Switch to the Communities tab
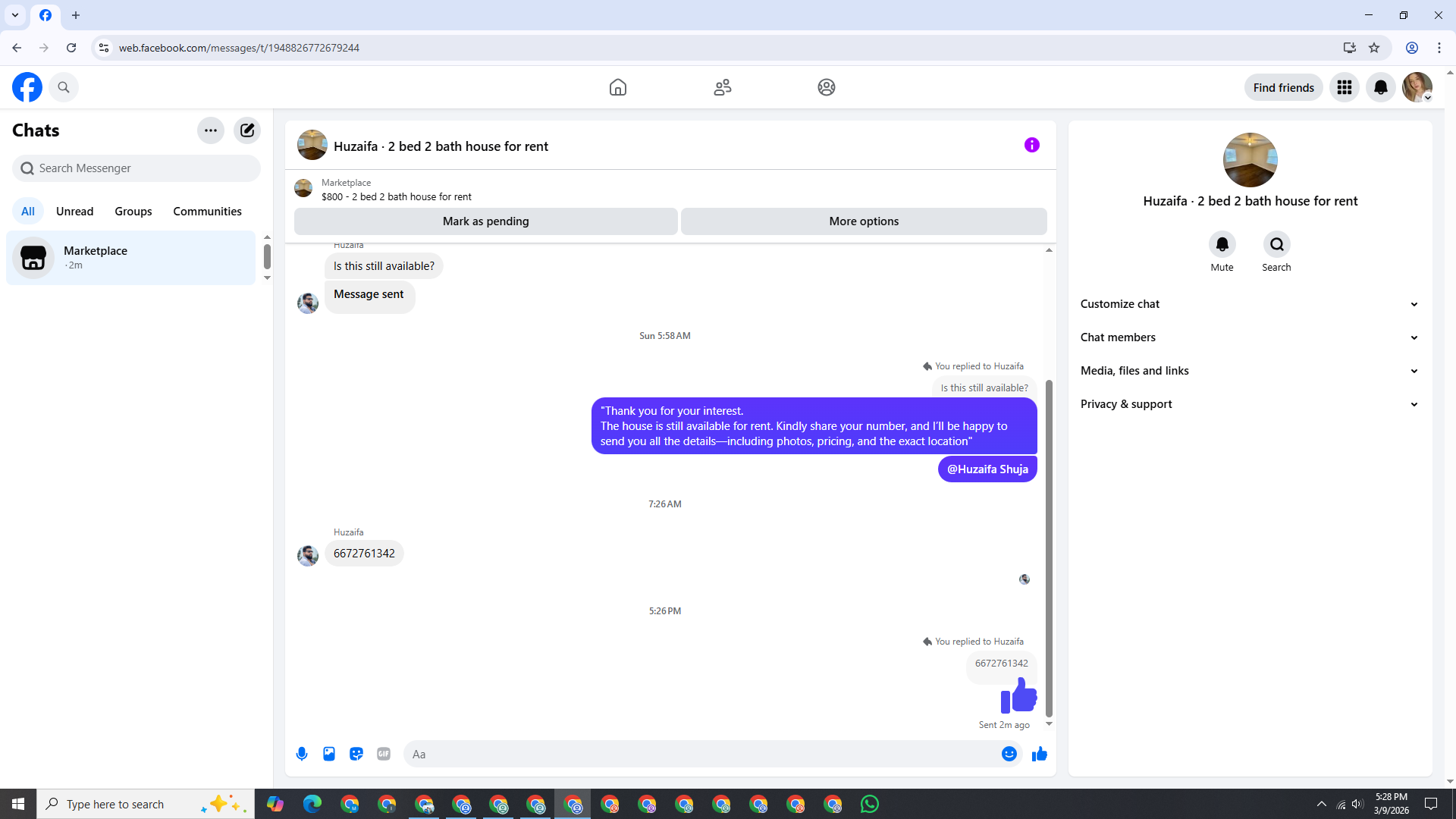The image size is (1456, 819). (x=207, y=212)
